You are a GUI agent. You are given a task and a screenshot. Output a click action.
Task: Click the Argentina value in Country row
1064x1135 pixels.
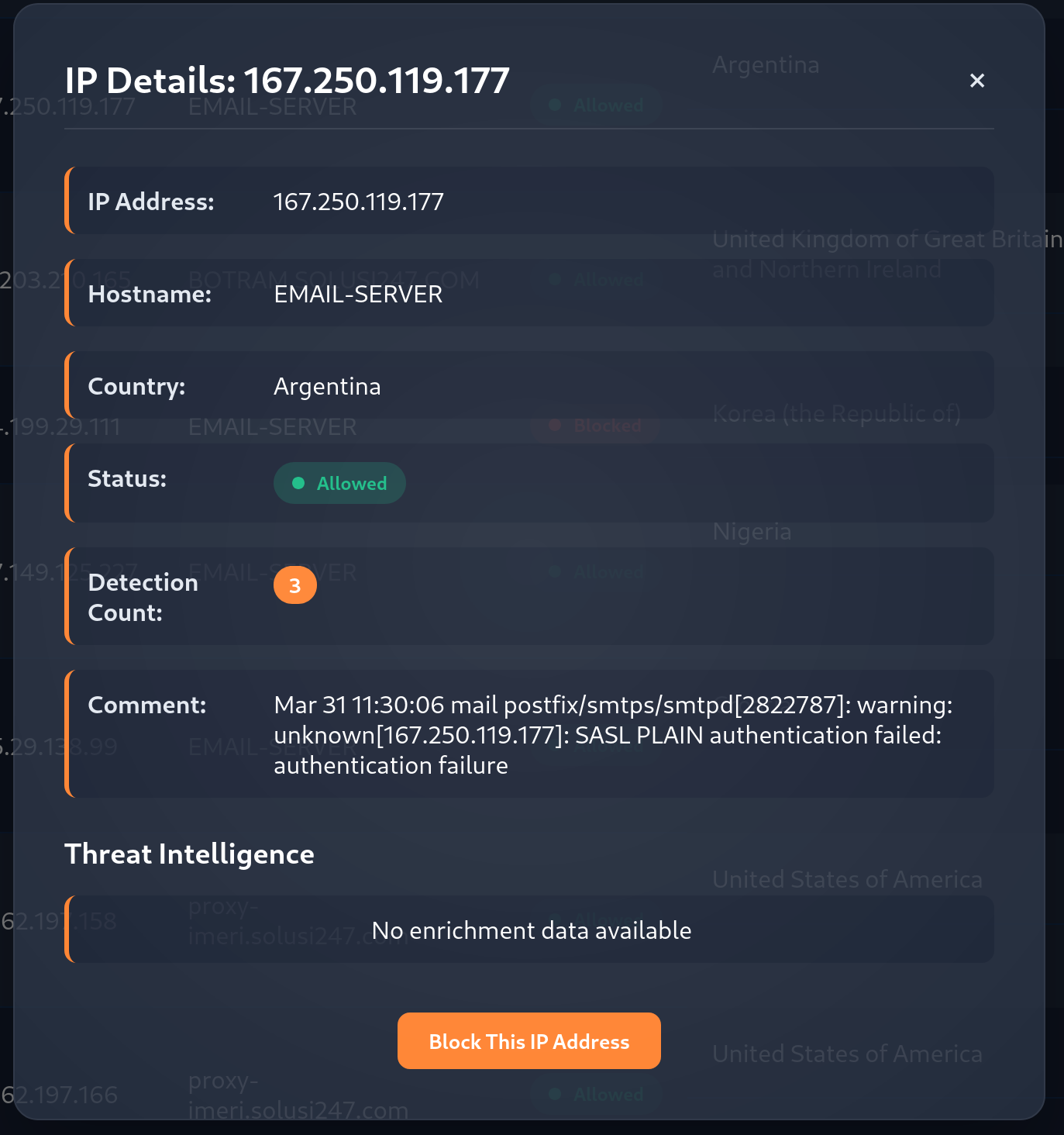click(x=327, y=386)
